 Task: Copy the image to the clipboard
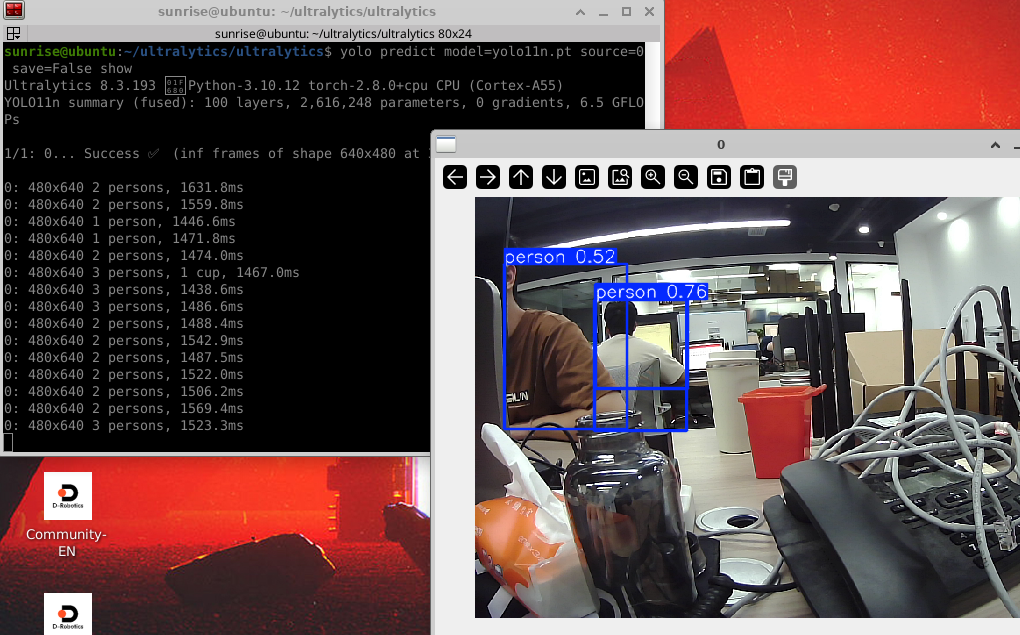[x=752, y=177]
